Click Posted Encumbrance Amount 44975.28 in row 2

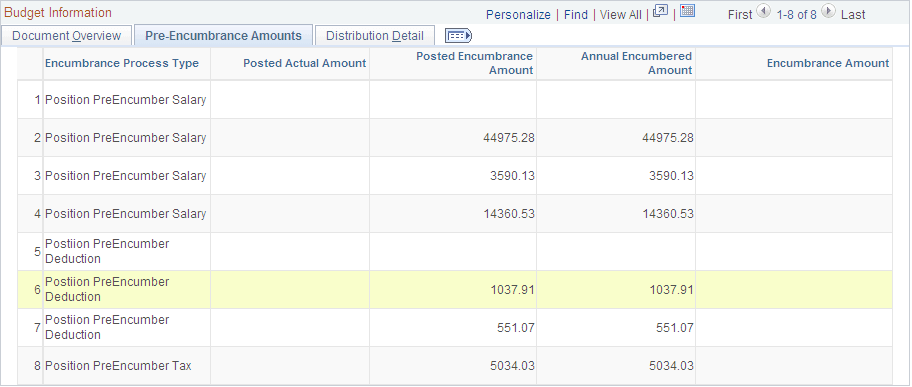click(509, 138)
